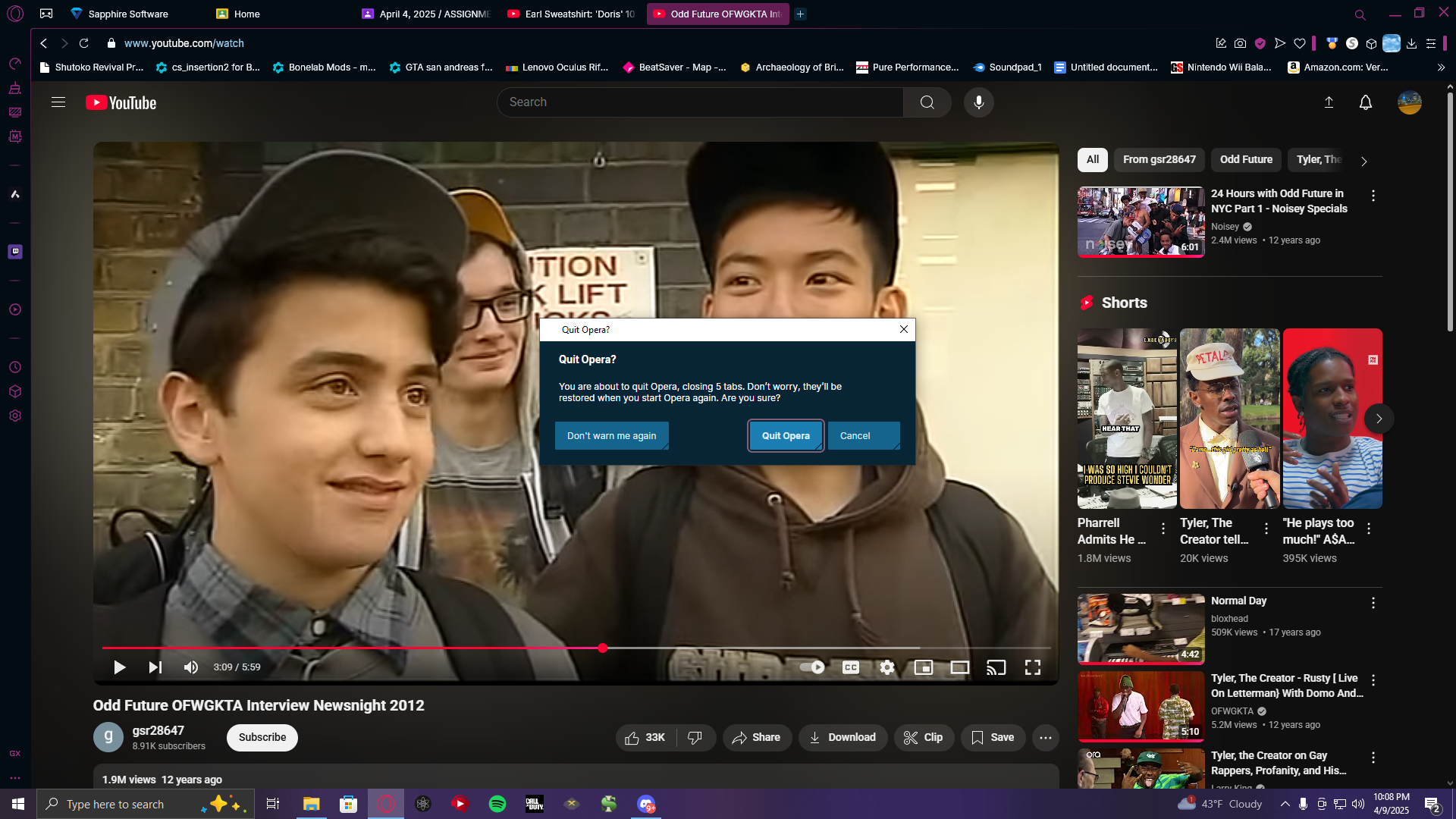1456x819 pixels.
Task: Click Quit Opera button in dialog
Action: [x=786, y=436]
